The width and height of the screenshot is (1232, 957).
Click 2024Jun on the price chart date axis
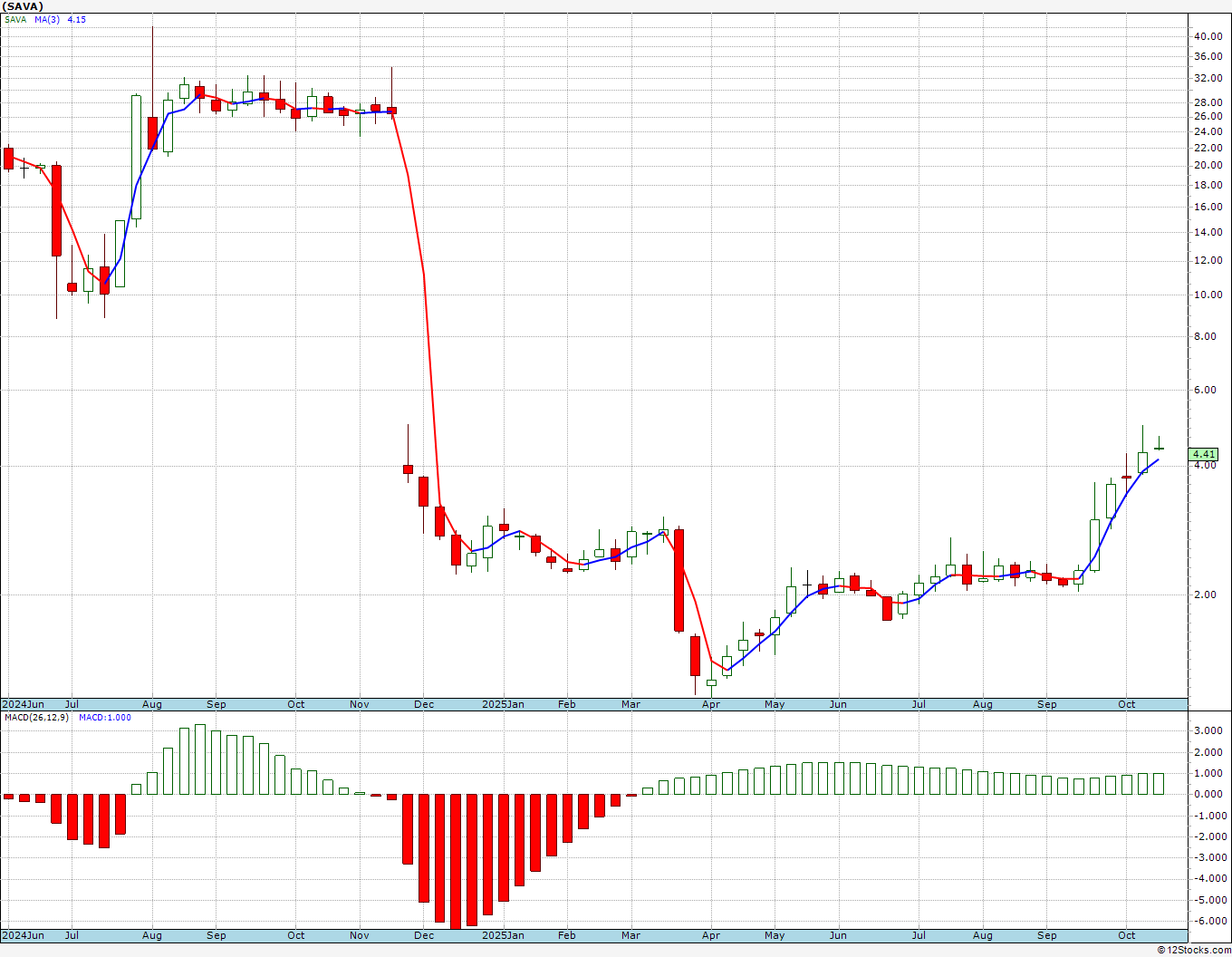[x=24, y=704]
